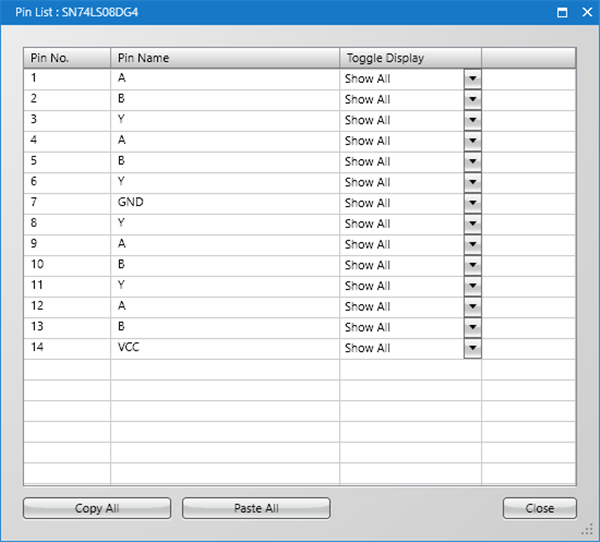Select pin name B in row 13
The width and height of the screenshot is (600, 542).
point(225,327)
